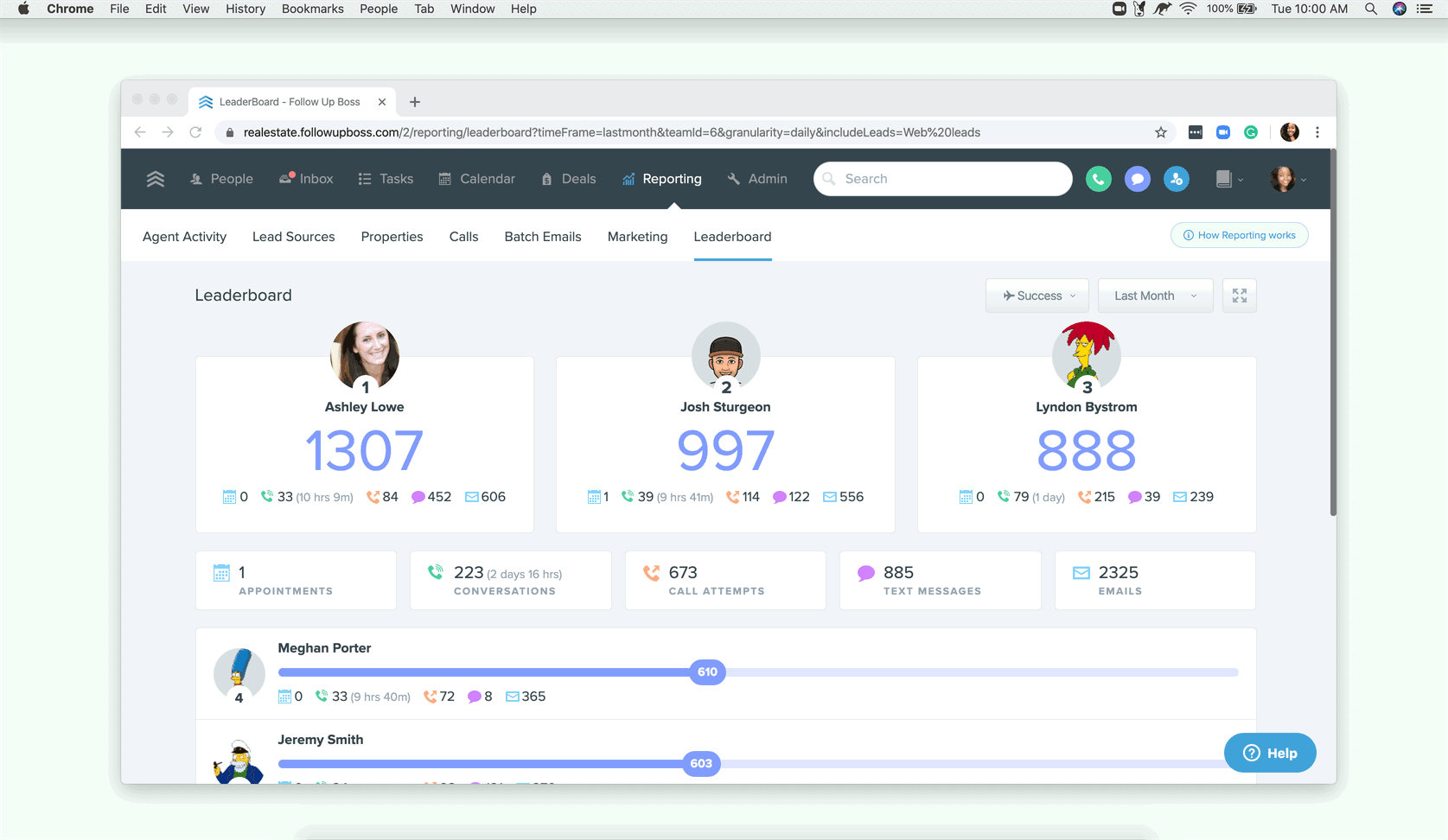The image size is (1448, 840).
Task: Open the Success metric dropdown
Action: coord(1039,296)
